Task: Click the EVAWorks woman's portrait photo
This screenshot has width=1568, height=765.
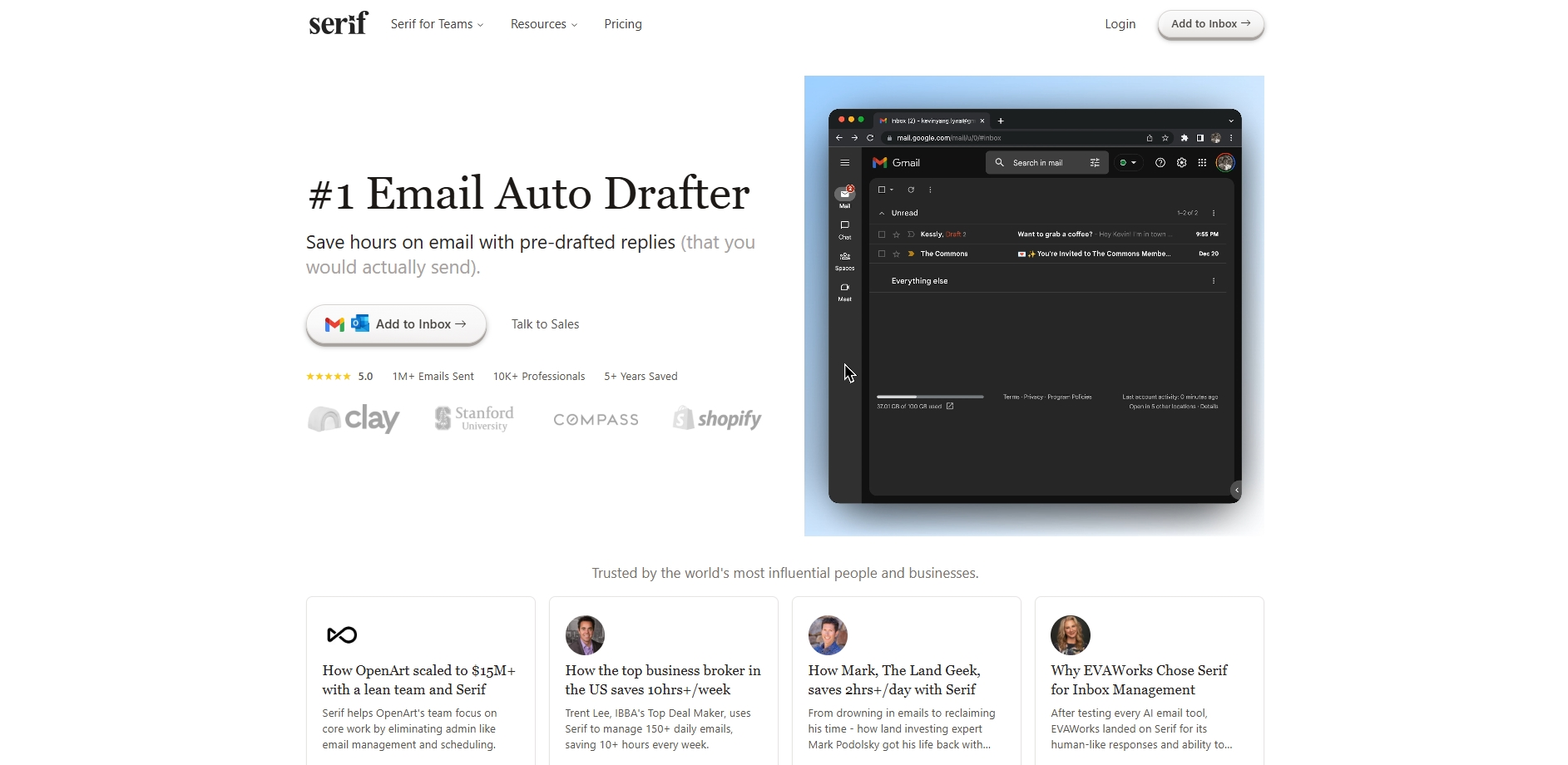Action: pos(1071,635)
